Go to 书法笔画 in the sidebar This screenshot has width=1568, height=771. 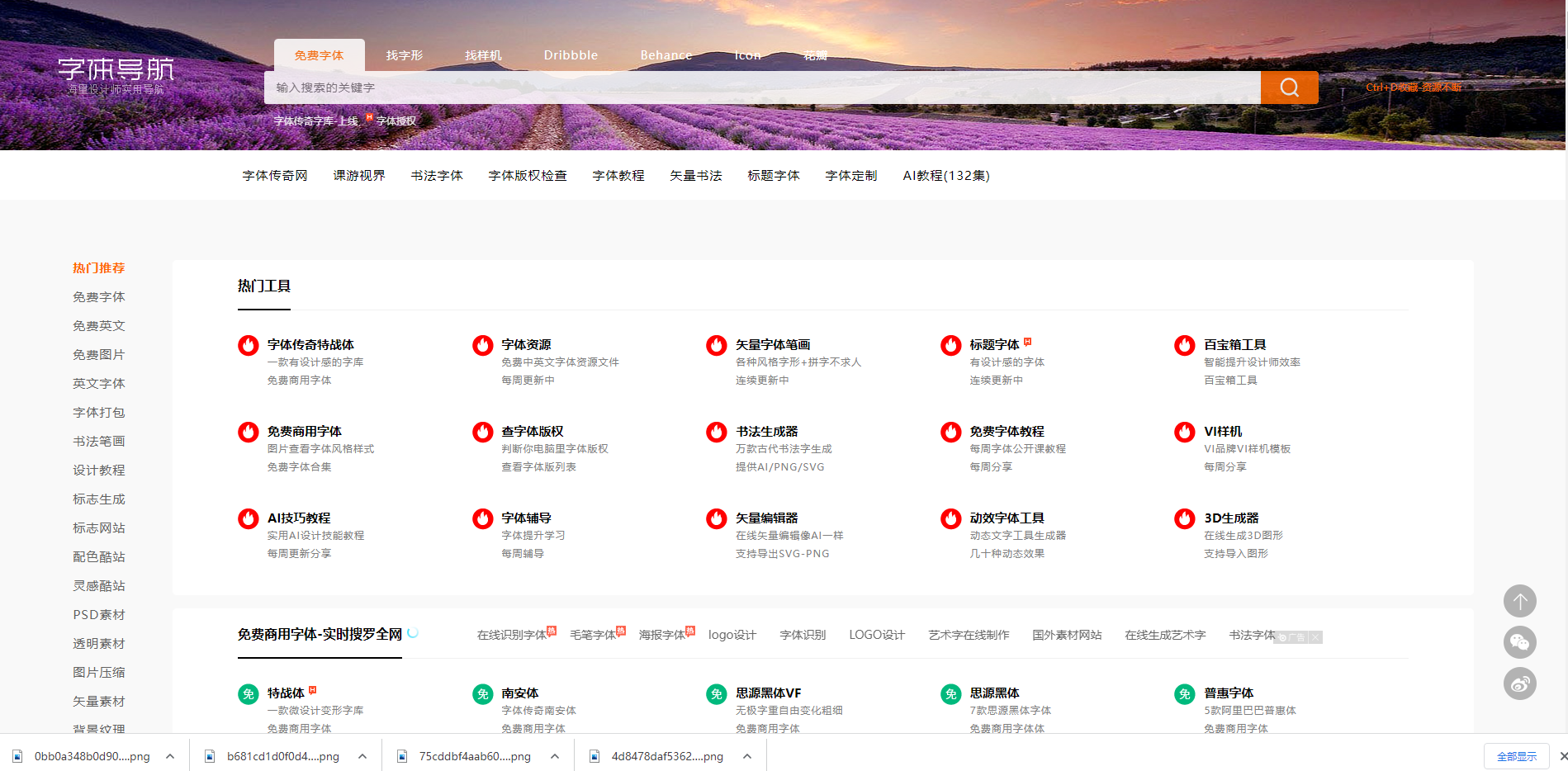click(99, 442)
